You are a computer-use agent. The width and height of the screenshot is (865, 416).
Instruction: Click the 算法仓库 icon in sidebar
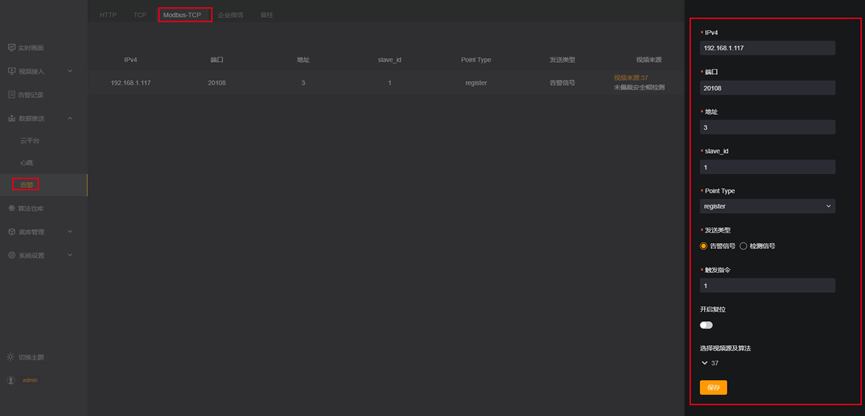point(12,209)
